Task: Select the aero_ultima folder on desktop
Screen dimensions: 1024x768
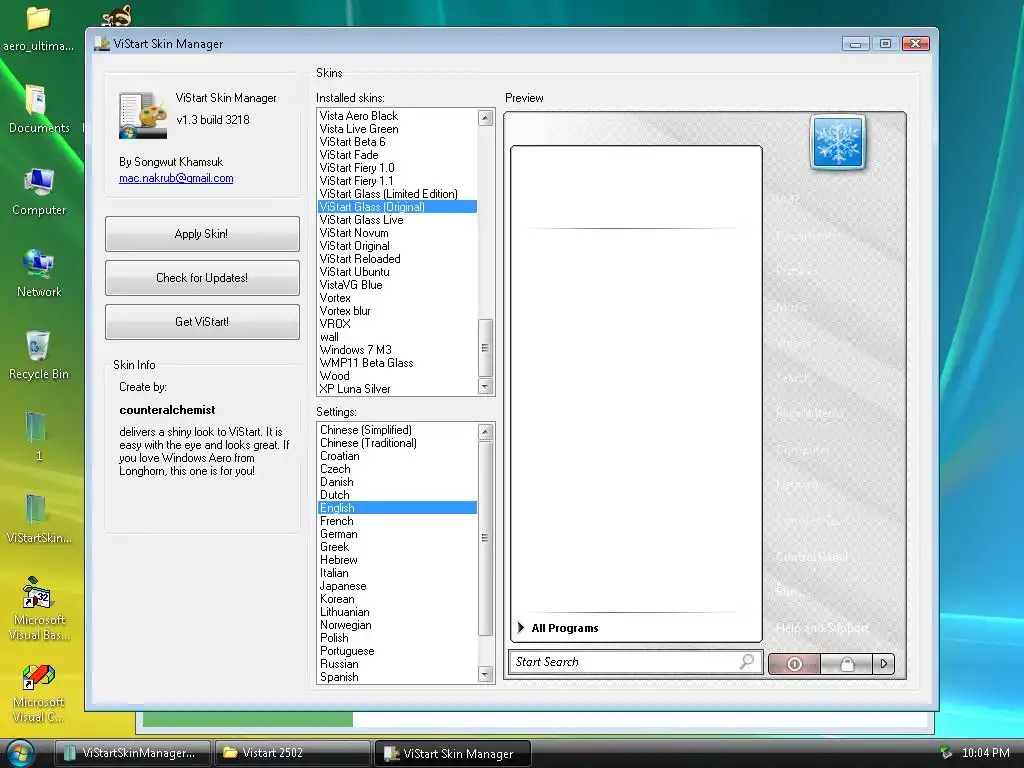Action: coord(38,28)
